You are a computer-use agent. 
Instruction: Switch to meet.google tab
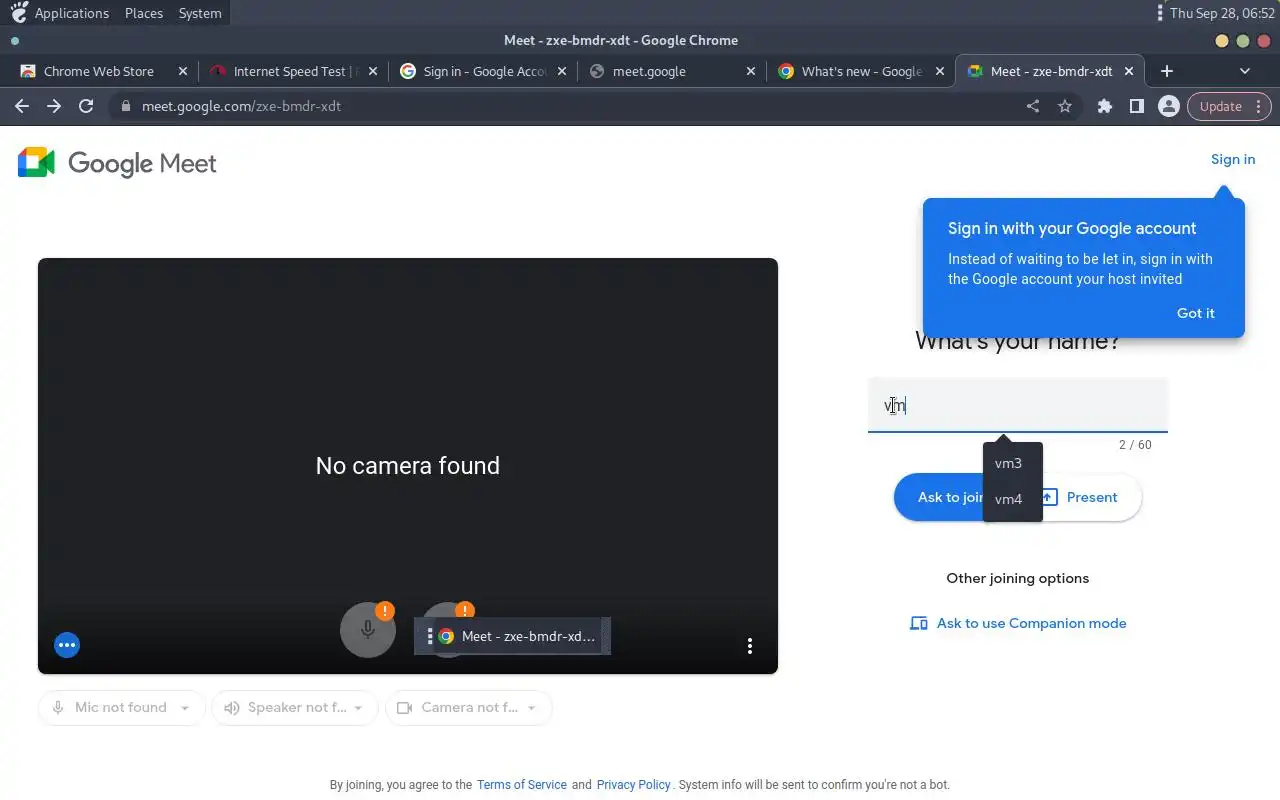coord(670,71)
